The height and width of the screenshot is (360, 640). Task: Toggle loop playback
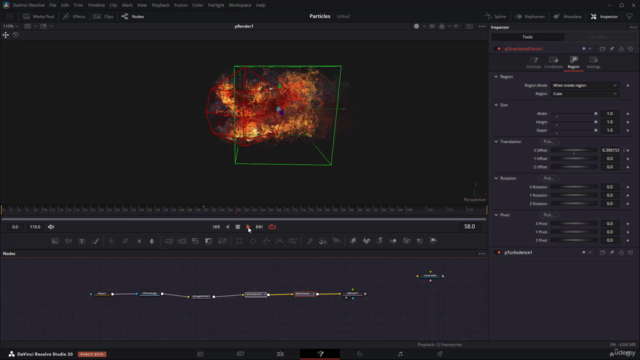click(x=272, y=227)
